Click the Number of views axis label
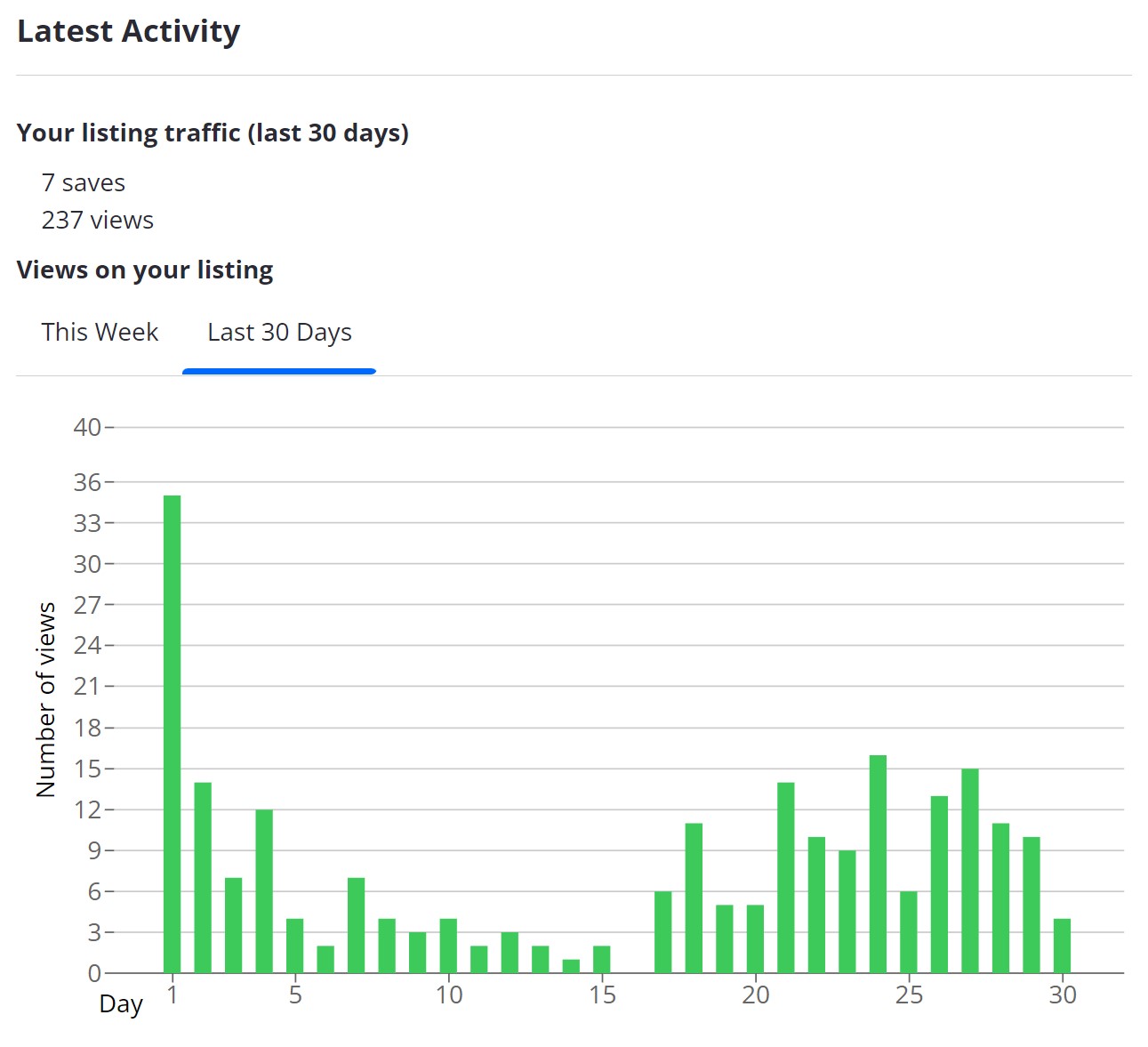Screen dimensions: 1148x1047 tap(46, 699)
